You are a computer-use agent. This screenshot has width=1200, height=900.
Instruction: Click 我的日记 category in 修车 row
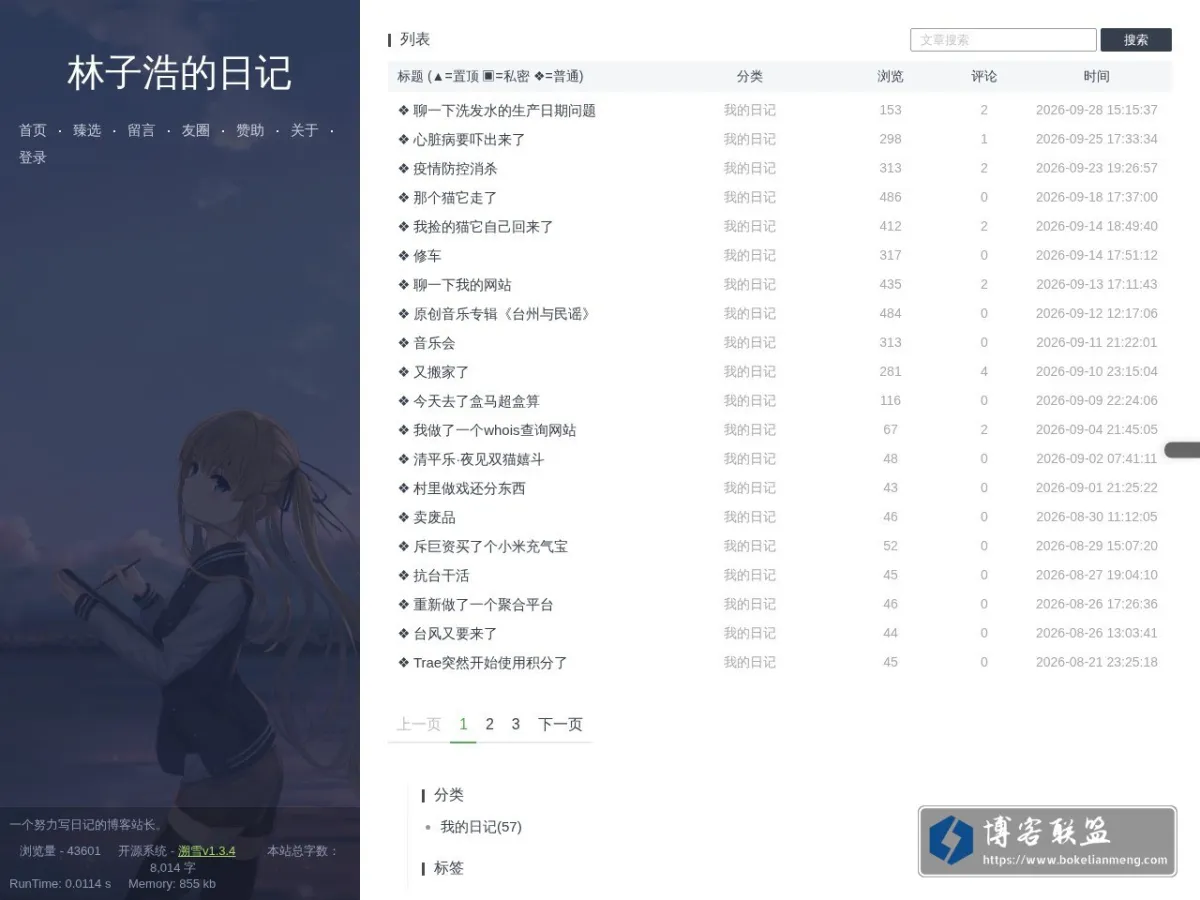(x=750, y=255)
